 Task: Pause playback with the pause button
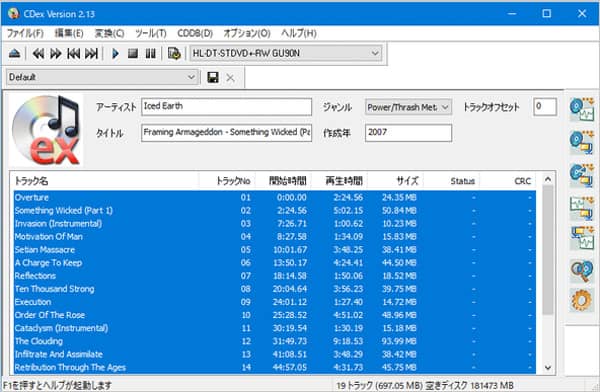pyautogui.click(x=151, y=53)
